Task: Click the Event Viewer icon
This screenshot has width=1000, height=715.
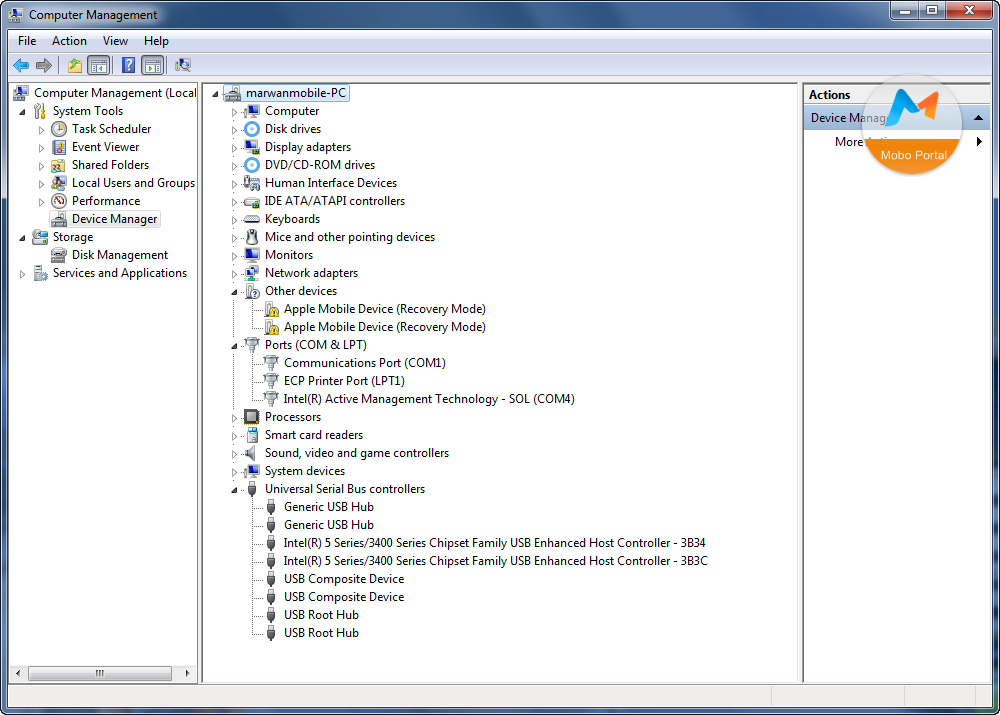Action: [59, 147]
